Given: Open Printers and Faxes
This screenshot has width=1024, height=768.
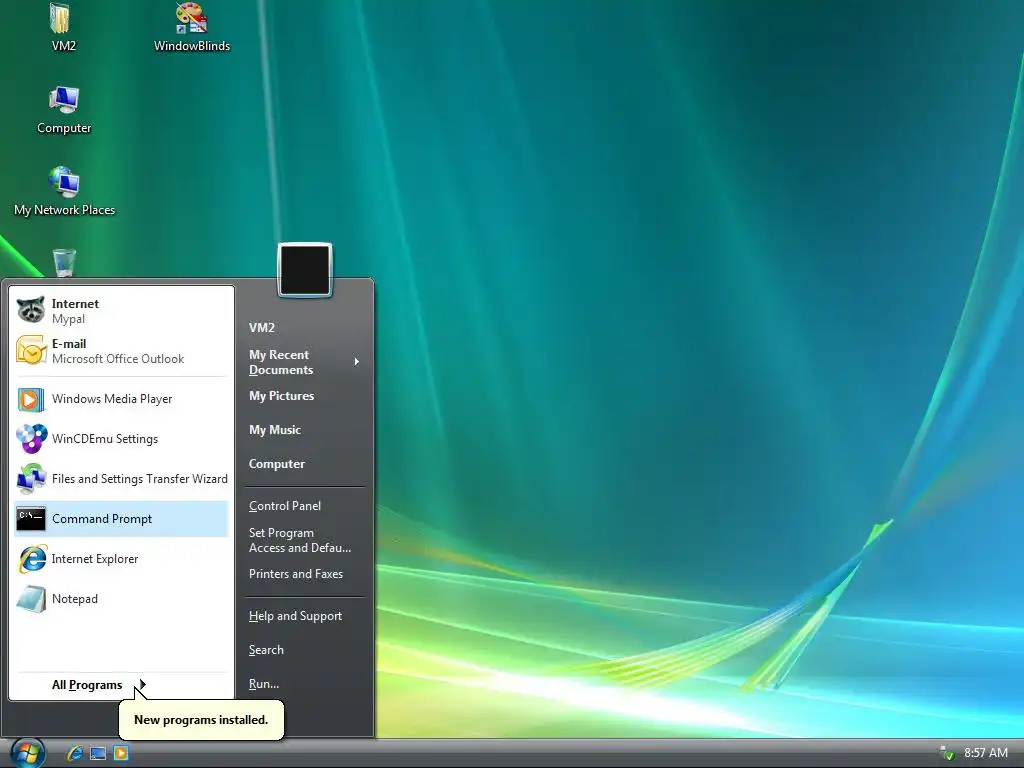Looking at the screenshot, I should (296, 573).
